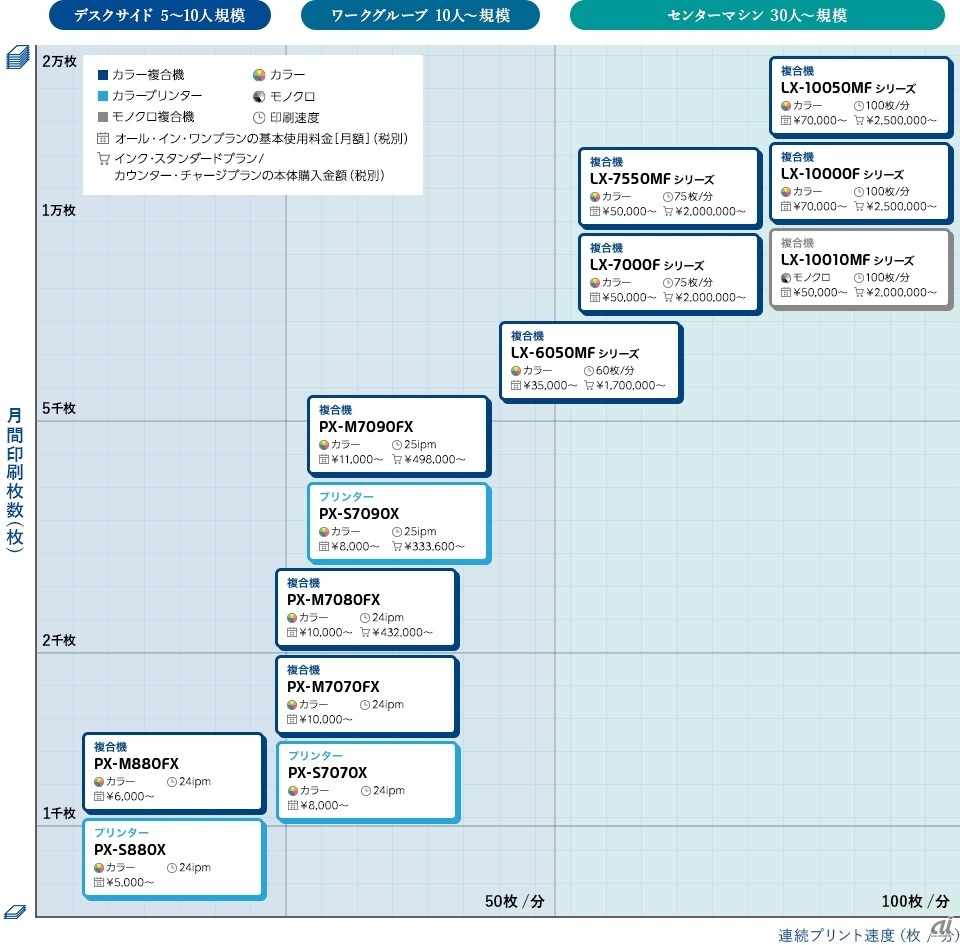The image size is (960, 945).
Task: Click the color icon on LX-7550MF card
Action: click(x=594, y=197)
